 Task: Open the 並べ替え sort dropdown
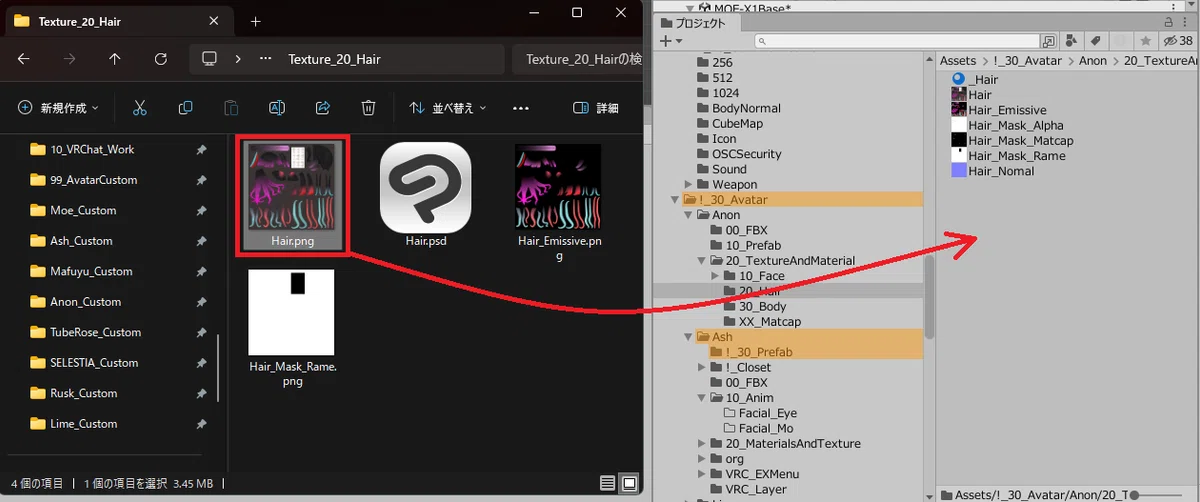point(448,108)
